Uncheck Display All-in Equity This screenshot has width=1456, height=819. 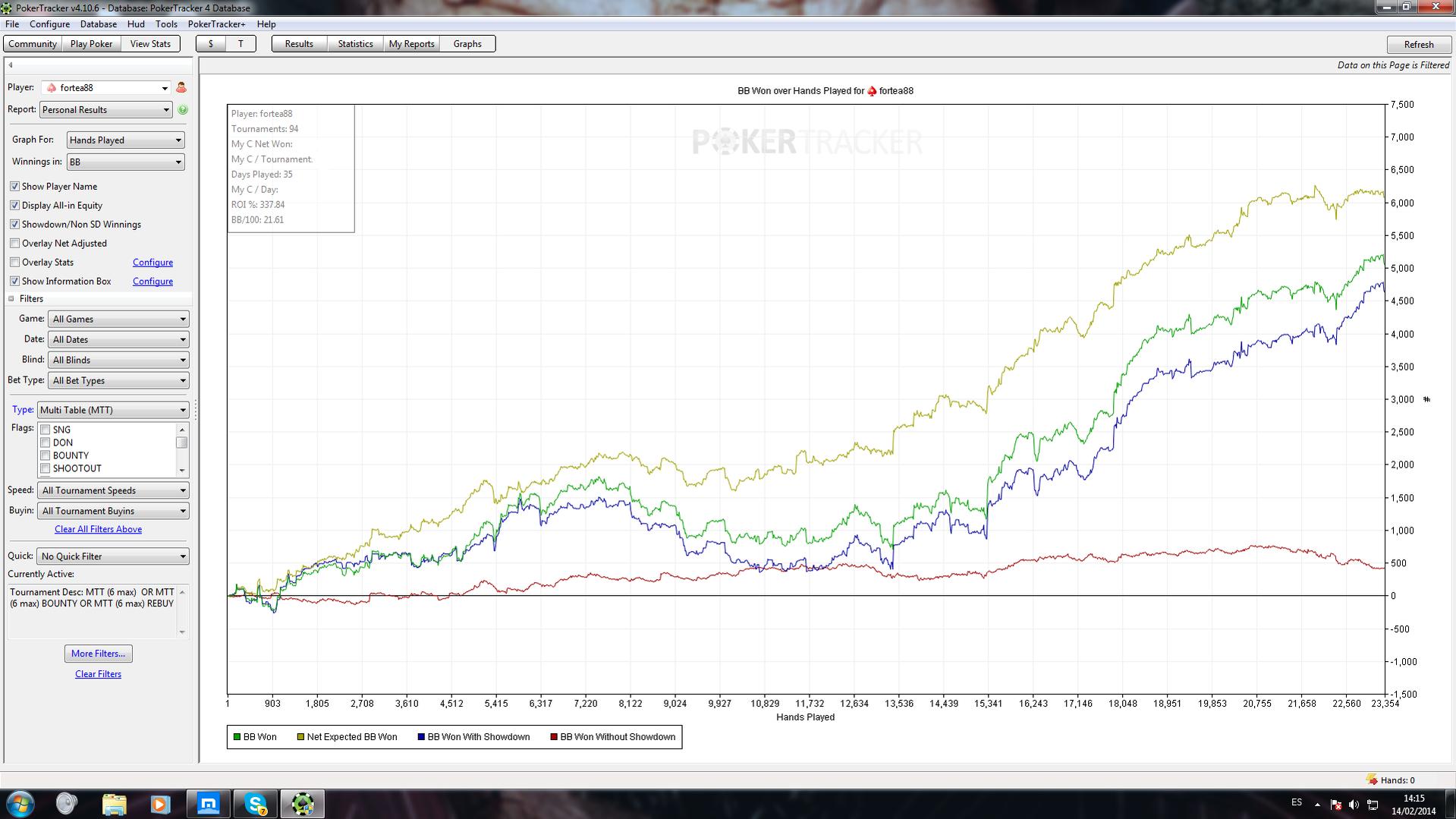[14, 205]
